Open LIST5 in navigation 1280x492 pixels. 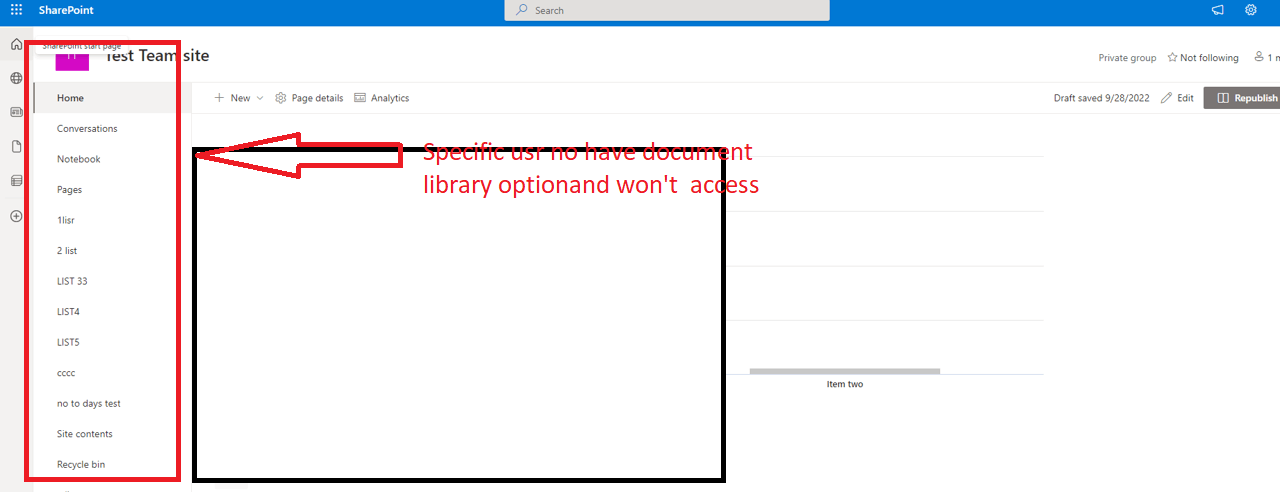(x=68, y=342)
